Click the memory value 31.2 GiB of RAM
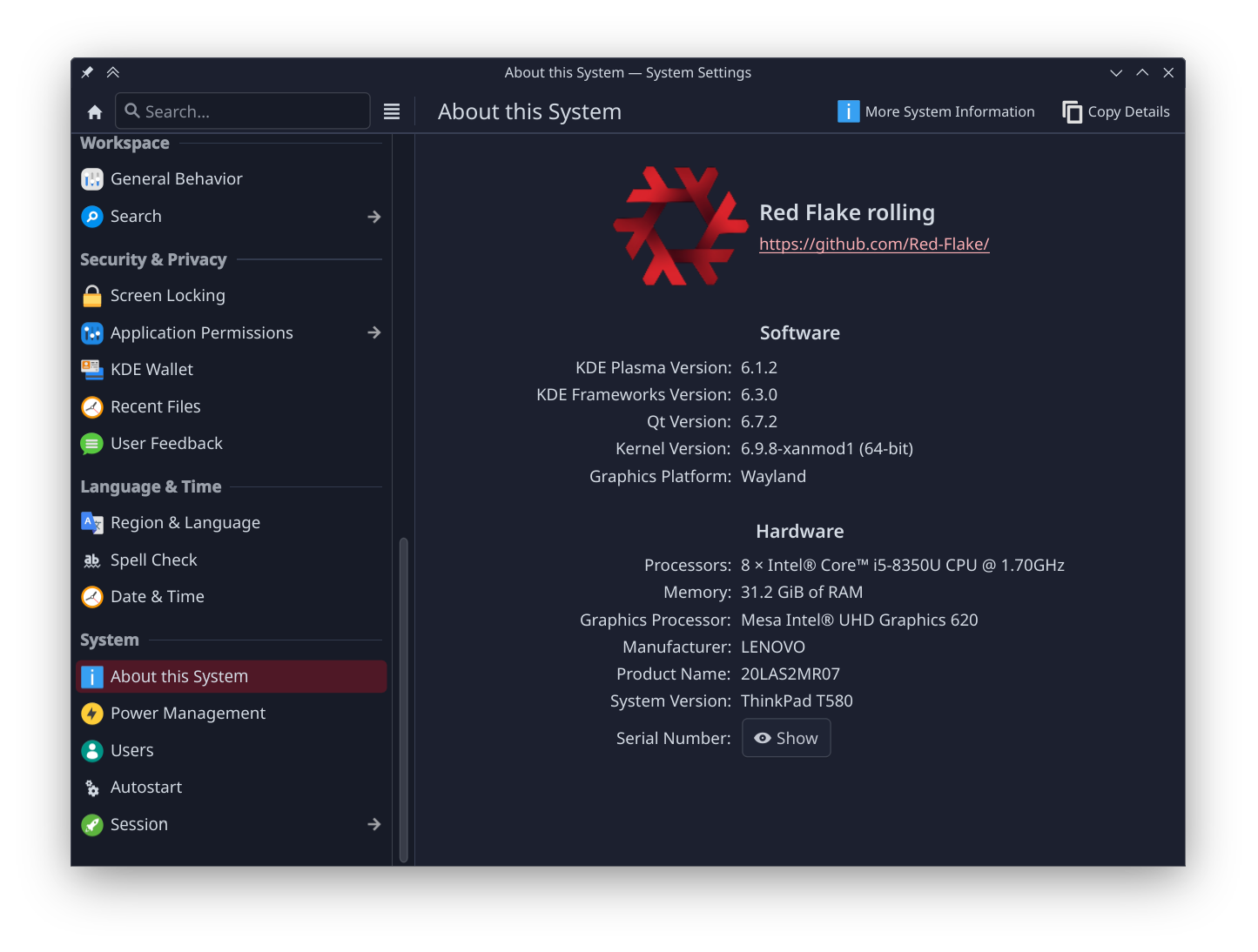Image resolution: width=1258 pixels, height=952 pixels. pyautogui.click(x=802, y=593)
